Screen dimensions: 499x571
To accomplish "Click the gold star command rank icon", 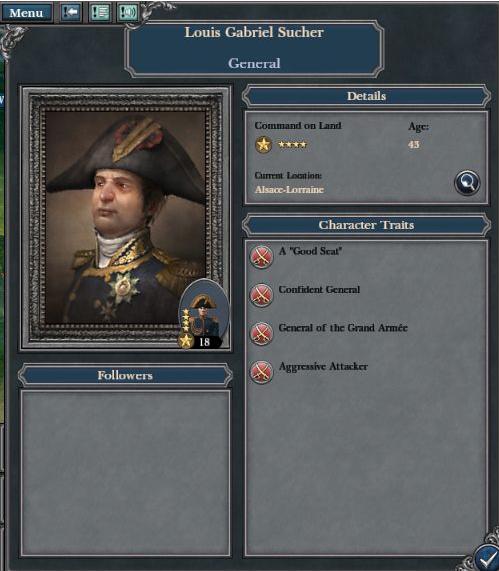I will click(263, 145).
